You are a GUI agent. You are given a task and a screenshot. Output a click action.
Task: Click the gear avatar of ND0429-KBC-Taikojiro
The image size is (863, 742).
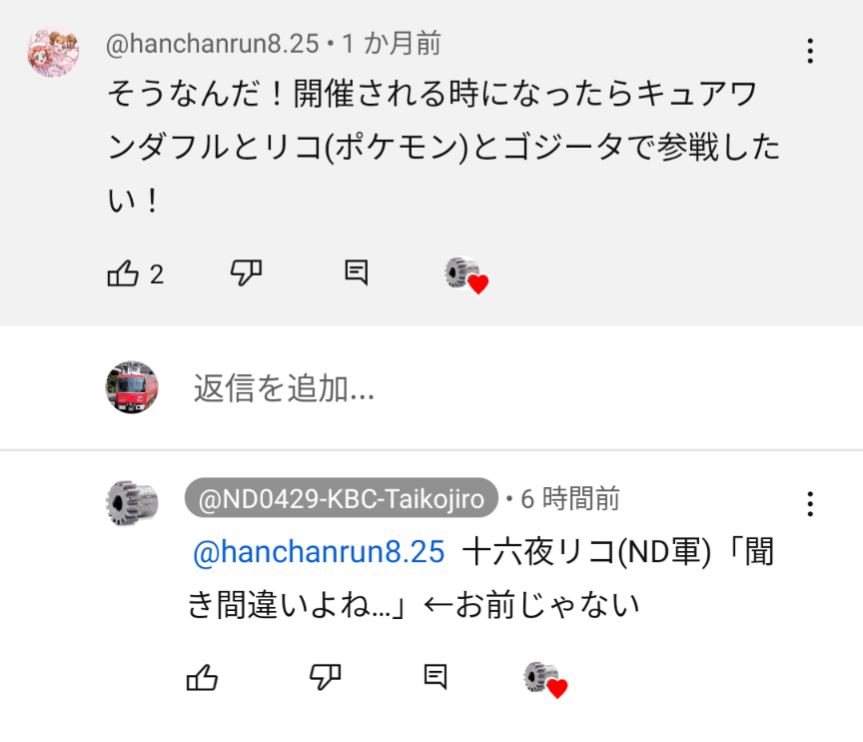click(132, 503)
